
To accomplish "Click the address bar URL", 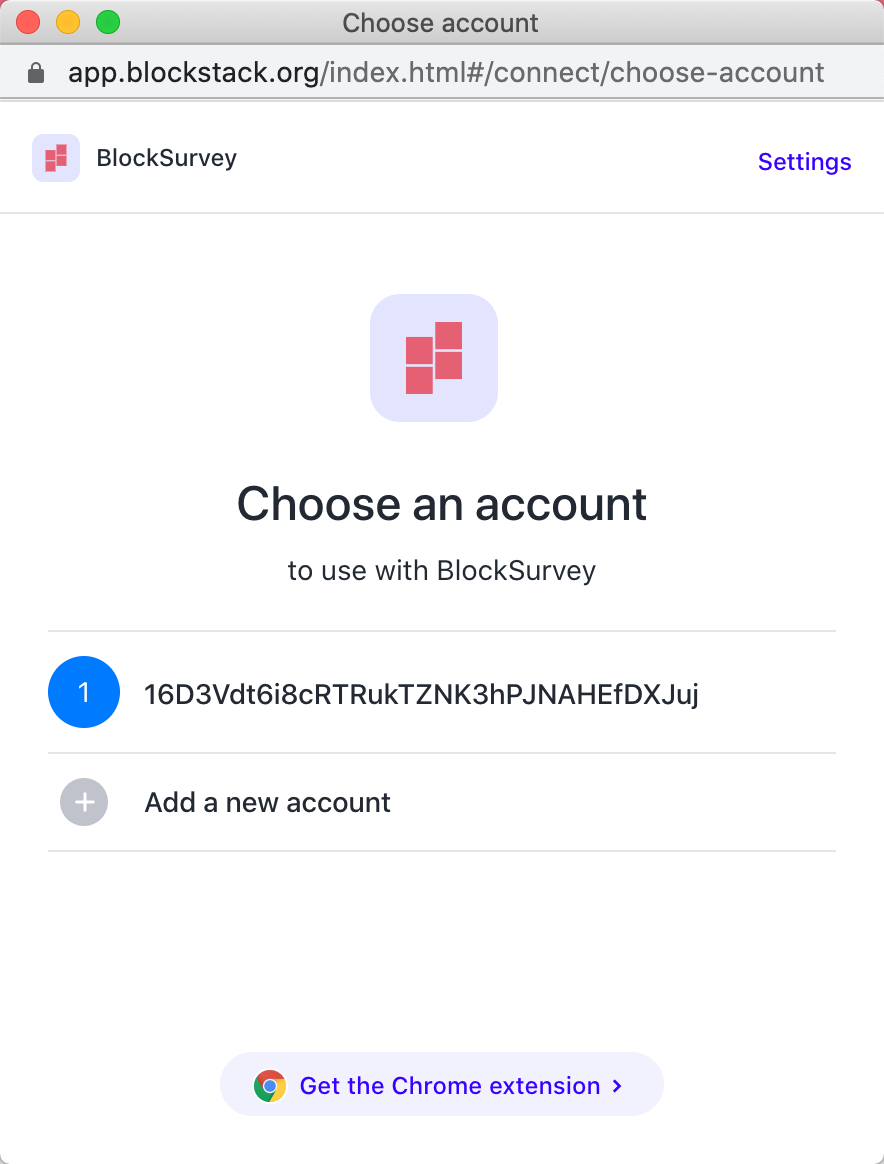I will 444,71.
